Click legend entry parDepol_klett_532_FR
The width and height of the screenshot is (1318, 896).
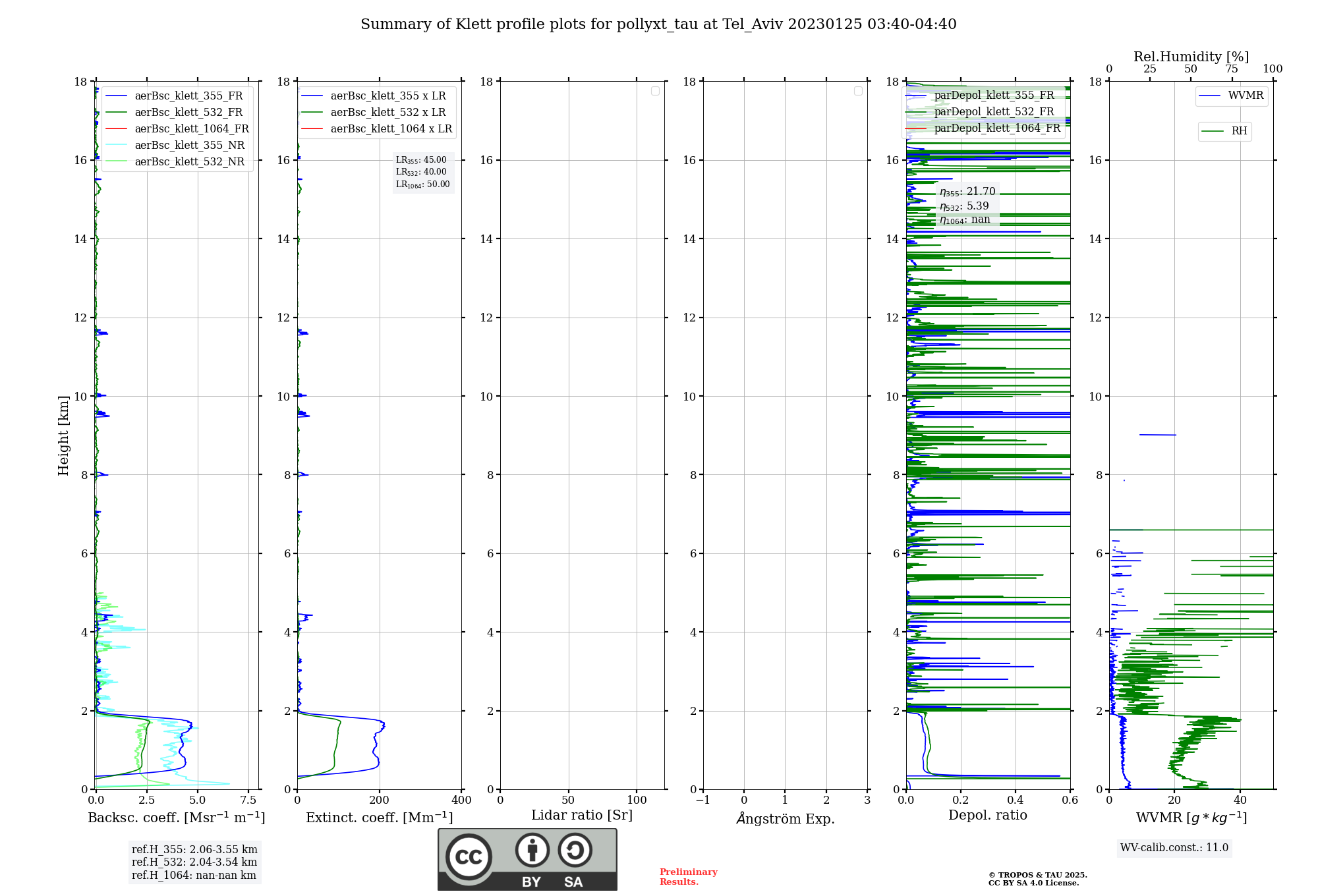point(981,111)
